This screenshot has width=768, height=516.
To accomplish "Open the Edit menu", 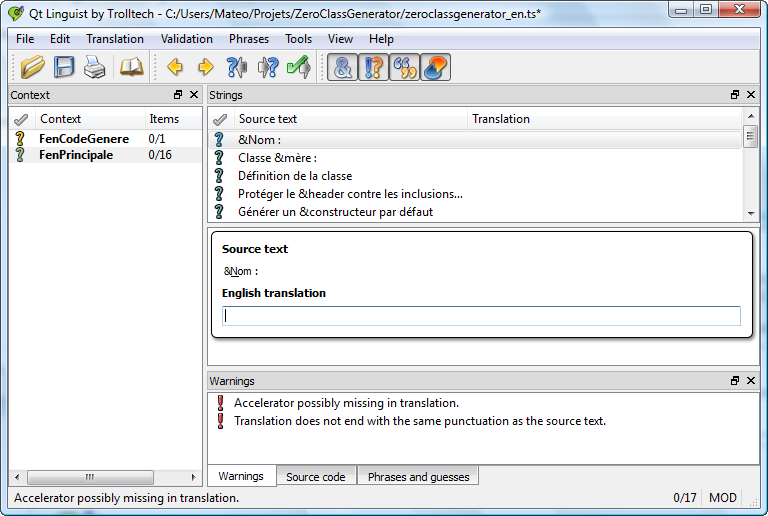I will (x=60, y=39).
